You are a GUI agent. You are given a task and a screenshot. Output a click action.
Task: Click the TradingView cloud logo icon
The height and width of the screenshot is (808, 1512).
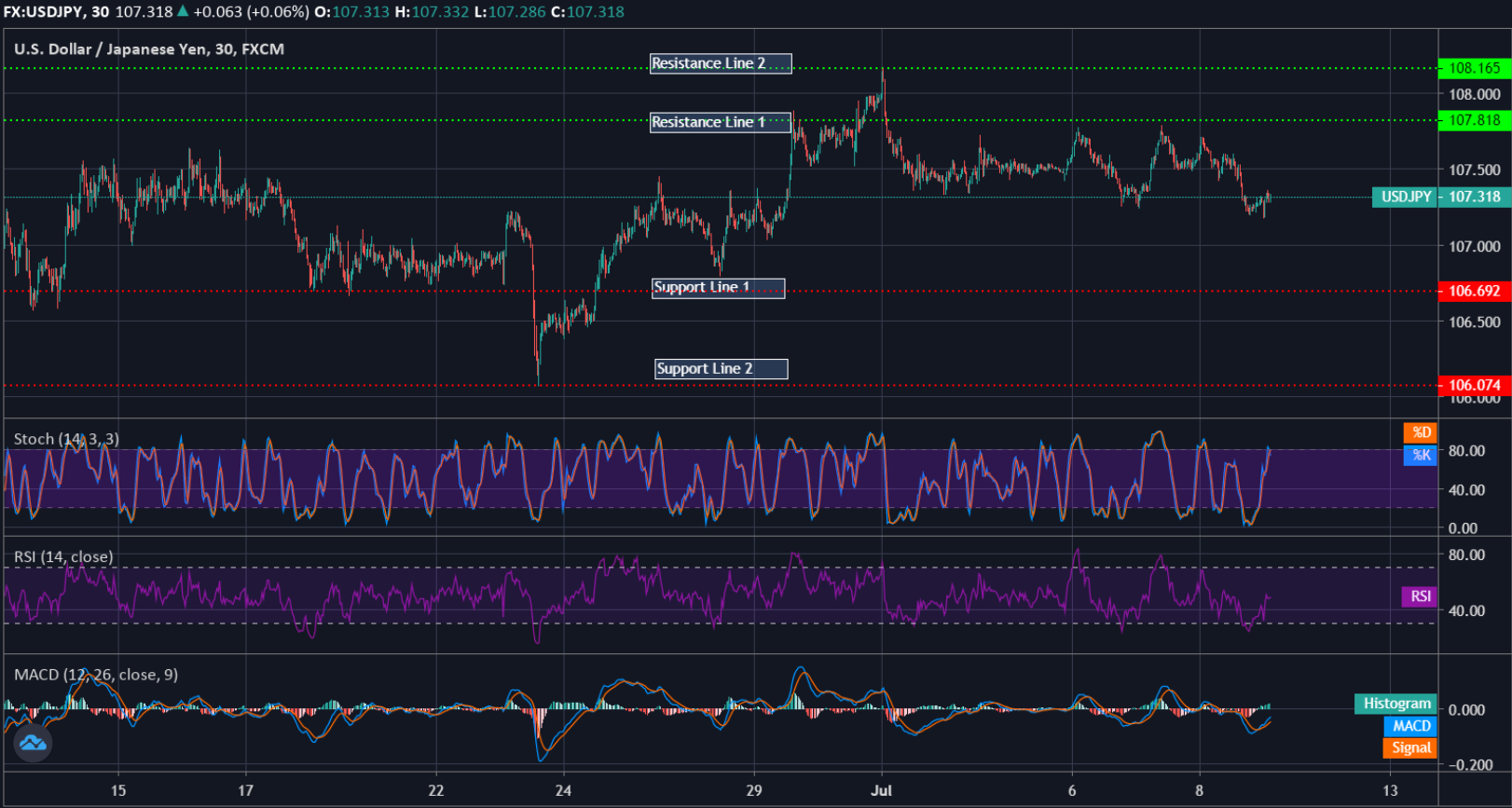click(33, 743)
